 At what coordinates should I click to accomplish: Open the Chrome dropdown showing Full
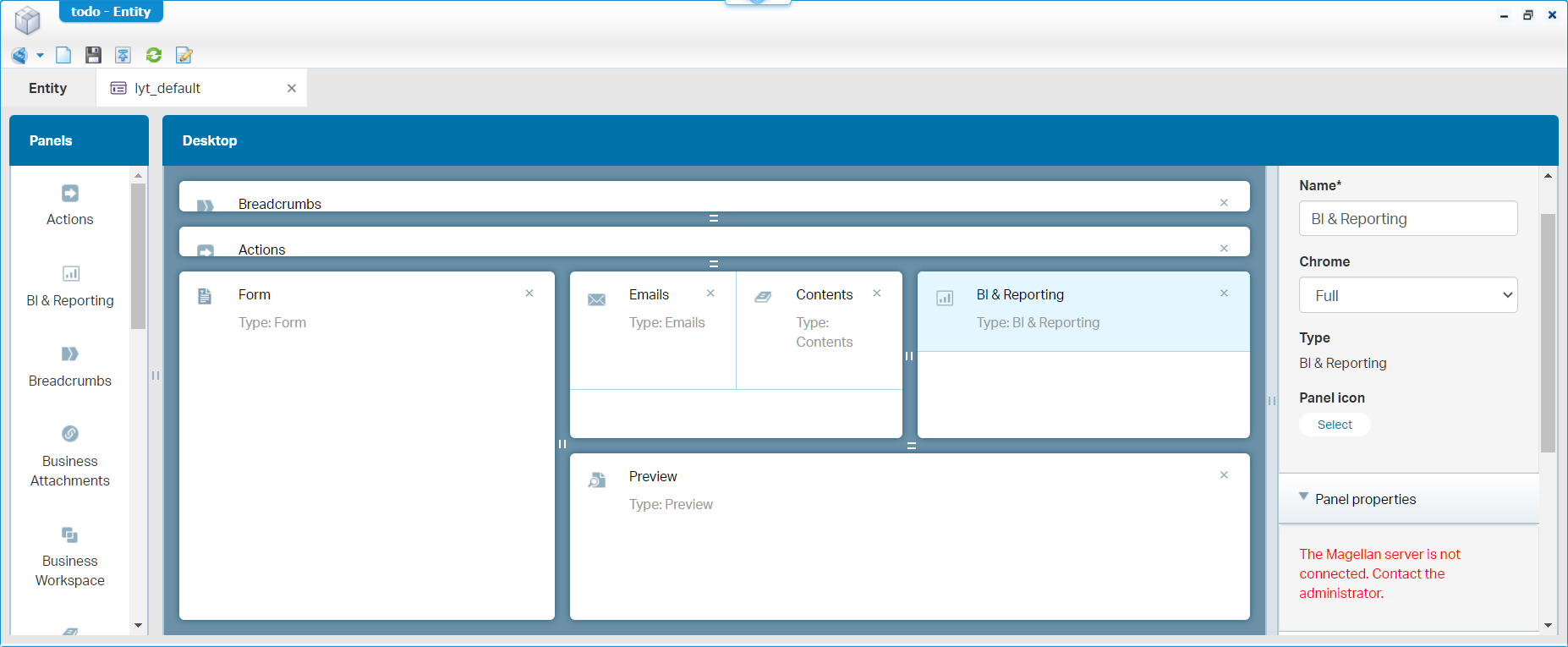click(1407, 295)
